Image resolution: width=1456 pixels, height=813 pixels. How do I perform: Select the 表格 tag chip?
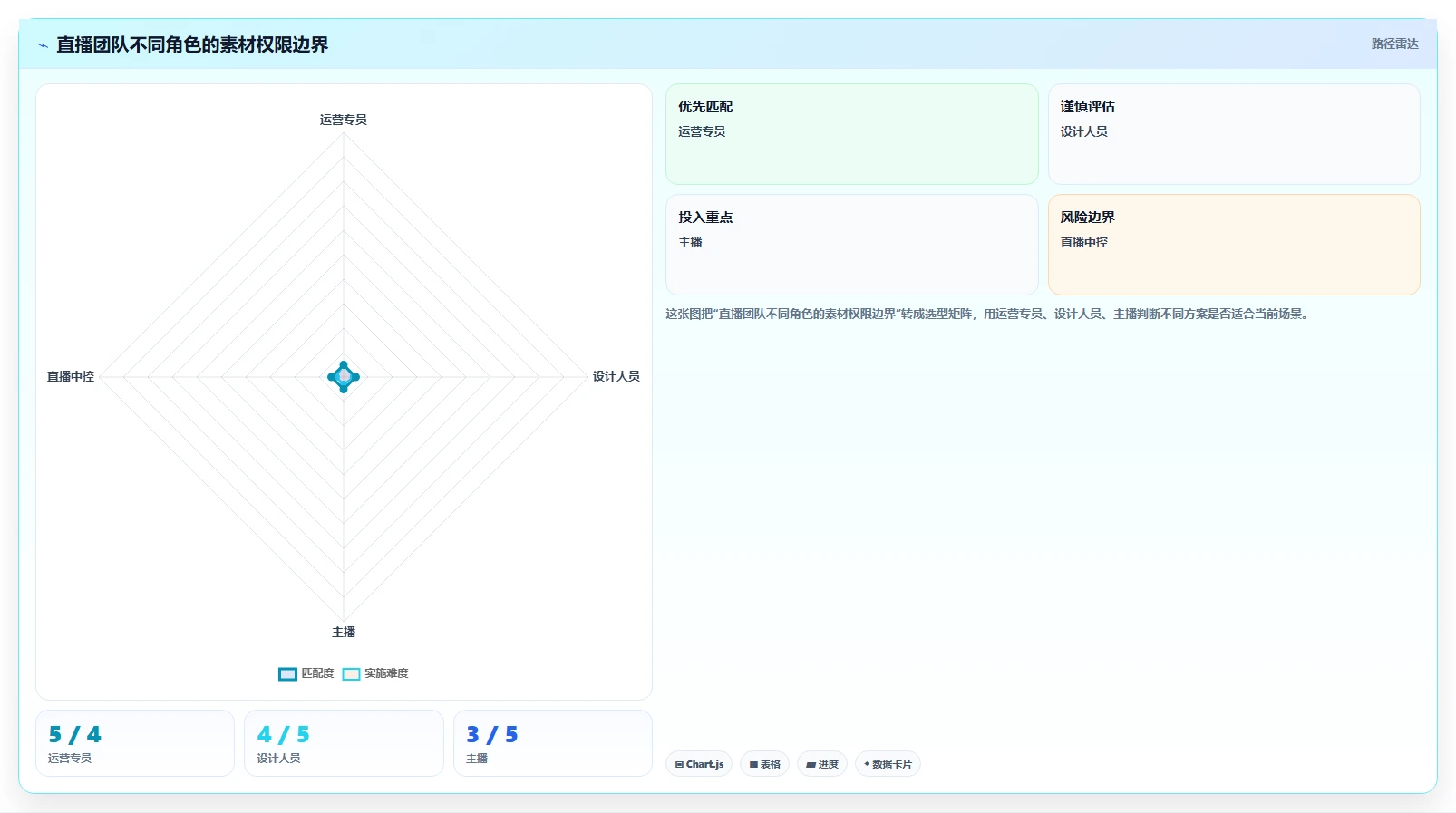click(765, 764)
